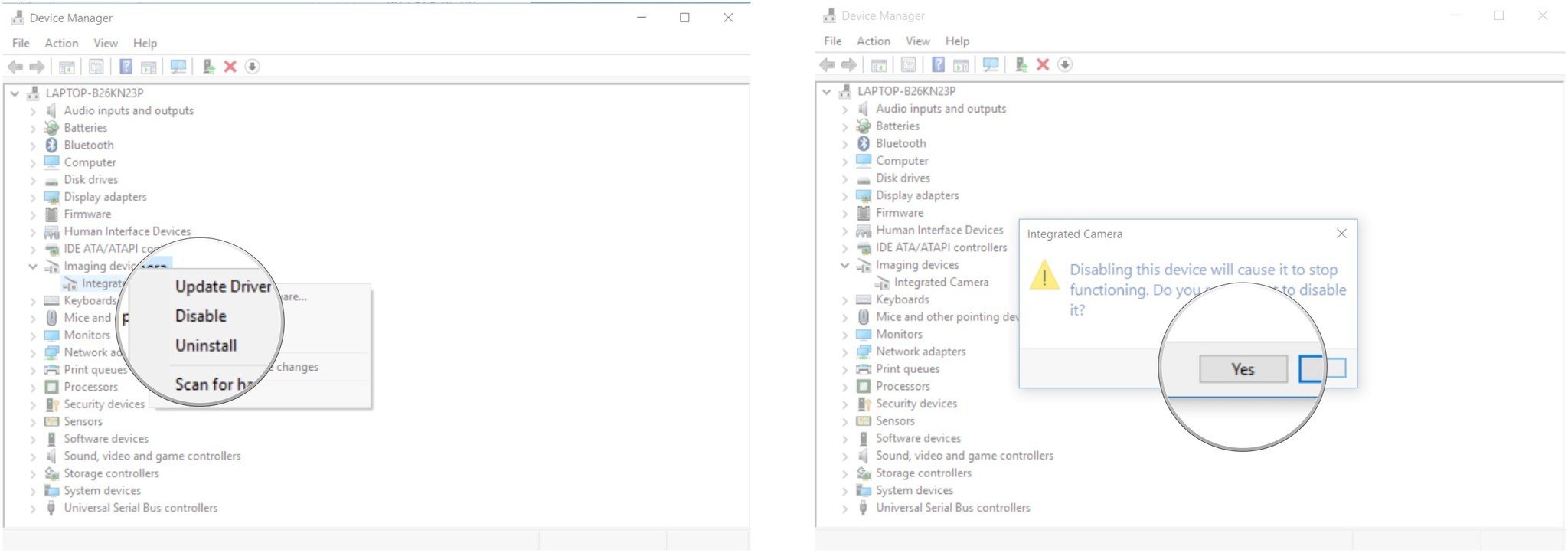Select Display adapters in right window tree
This screenshot has width=1568, height=553.
(x=917, y=195)
